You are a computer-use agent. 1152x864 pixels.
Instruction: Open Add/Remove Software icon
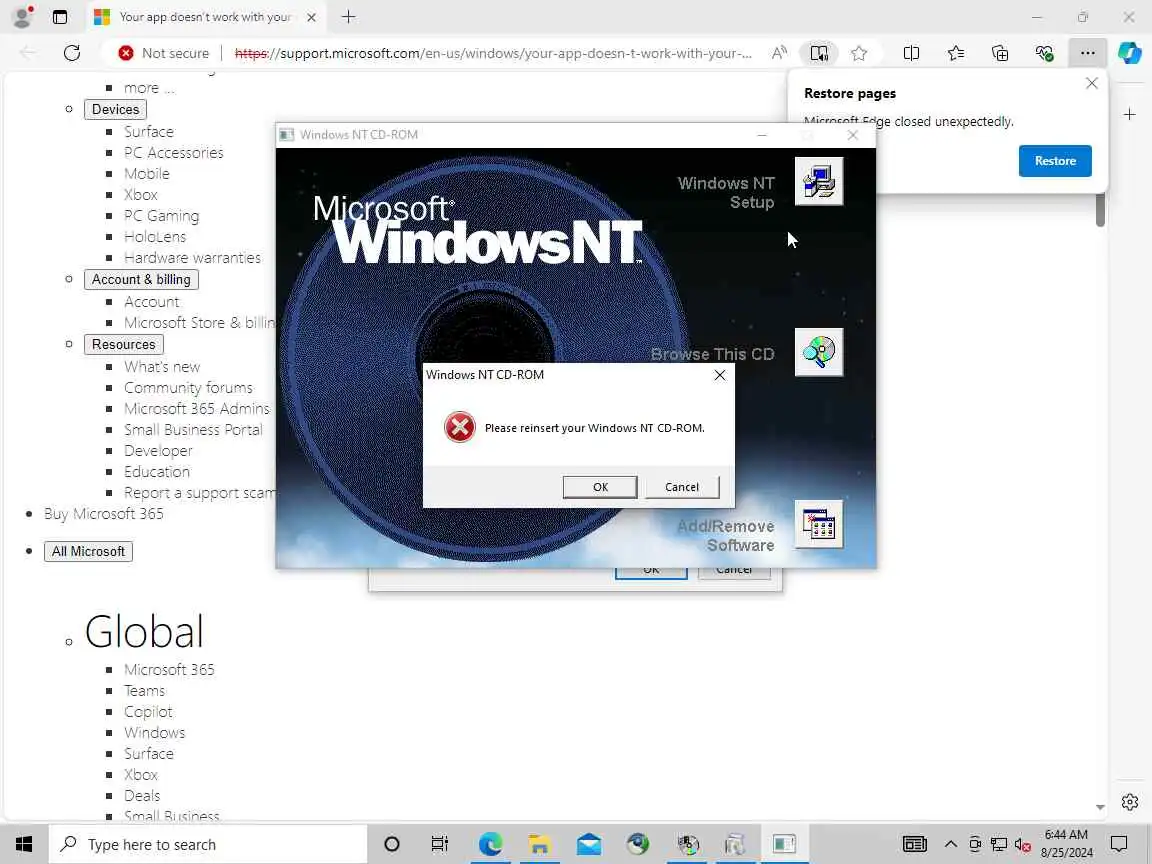(x=818, y=525)
